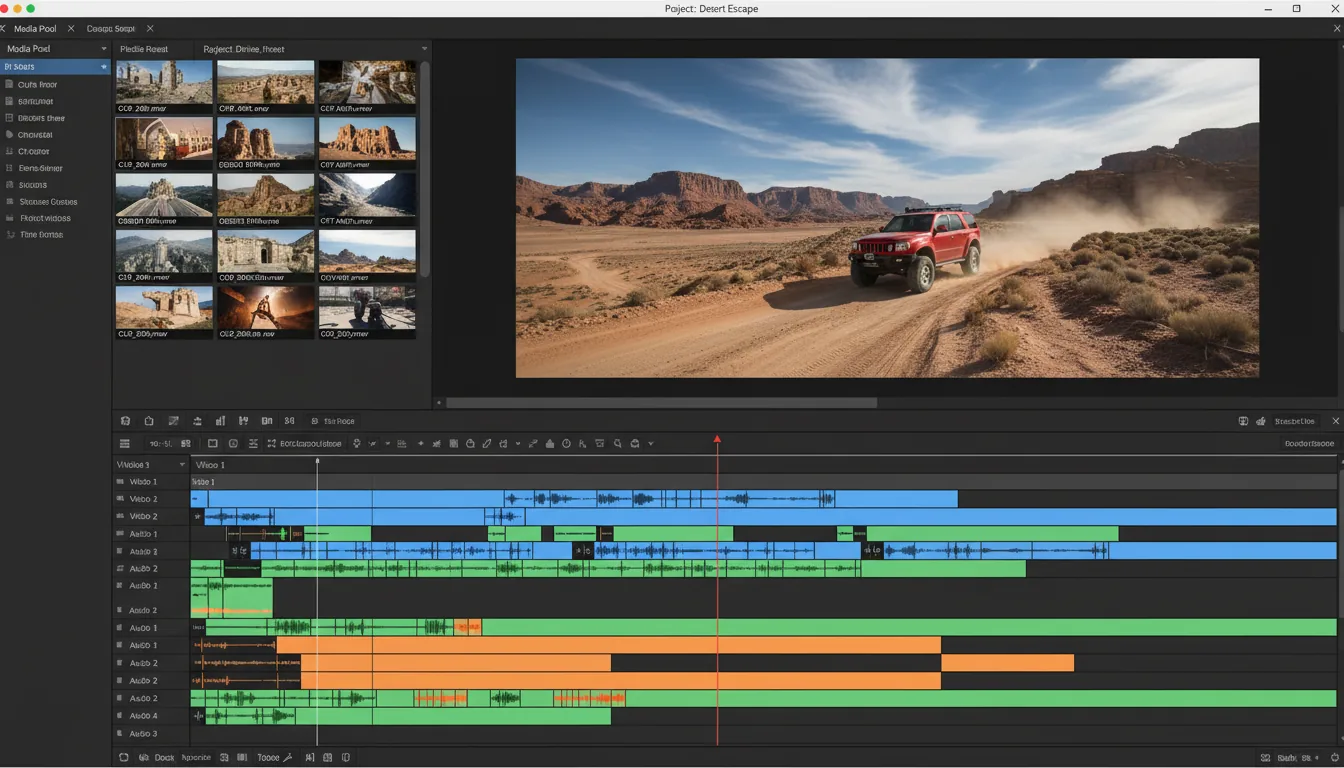Select the marker flag icon in the toolbar

(x=549, y=443)
